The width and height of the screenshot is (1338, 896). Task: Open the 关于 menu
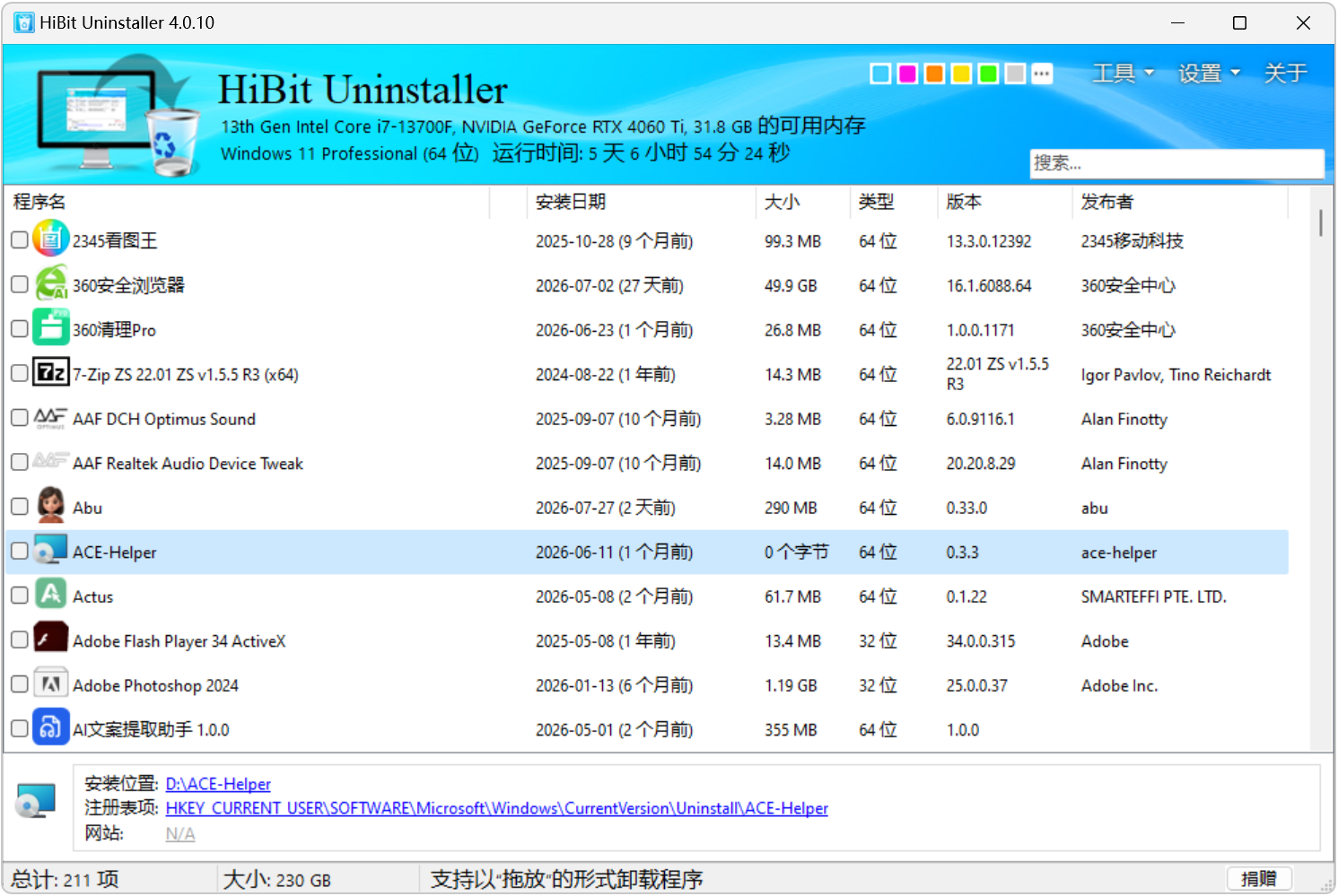pyautogui.click(x=1285, y=73)
